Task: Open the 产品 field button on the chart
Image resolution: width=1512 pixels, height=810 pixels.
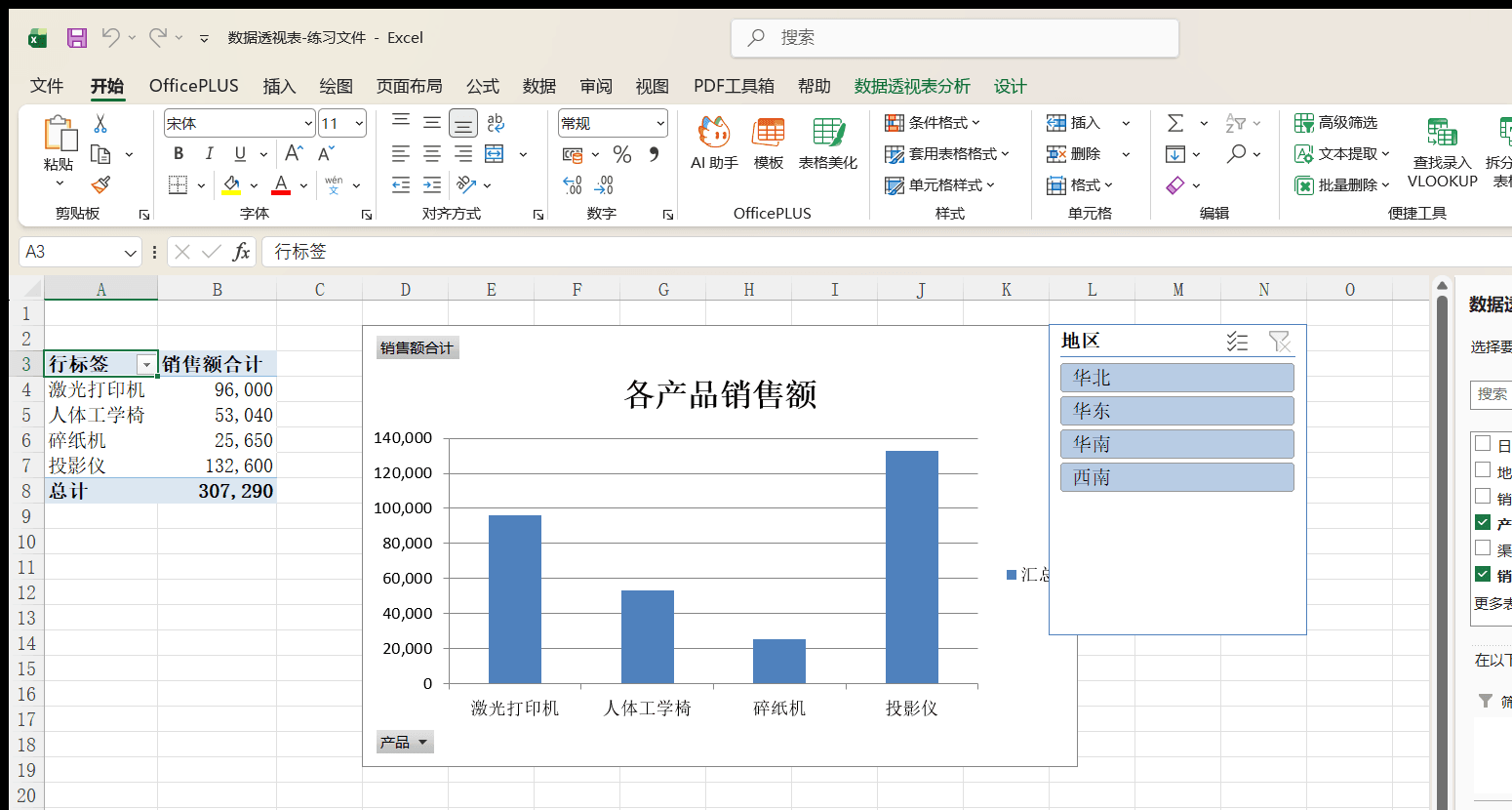Action: [x=405, y=743]
